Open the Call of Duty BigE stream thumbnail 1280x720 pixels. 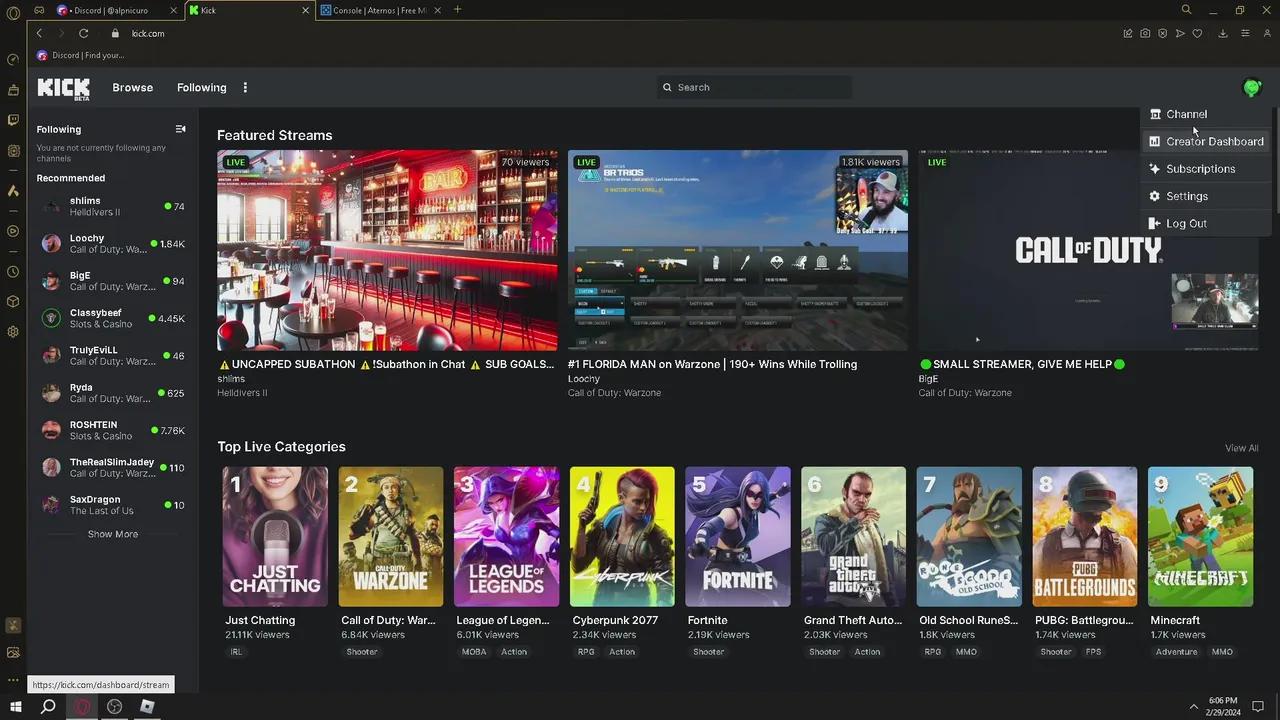[1089, 250]
